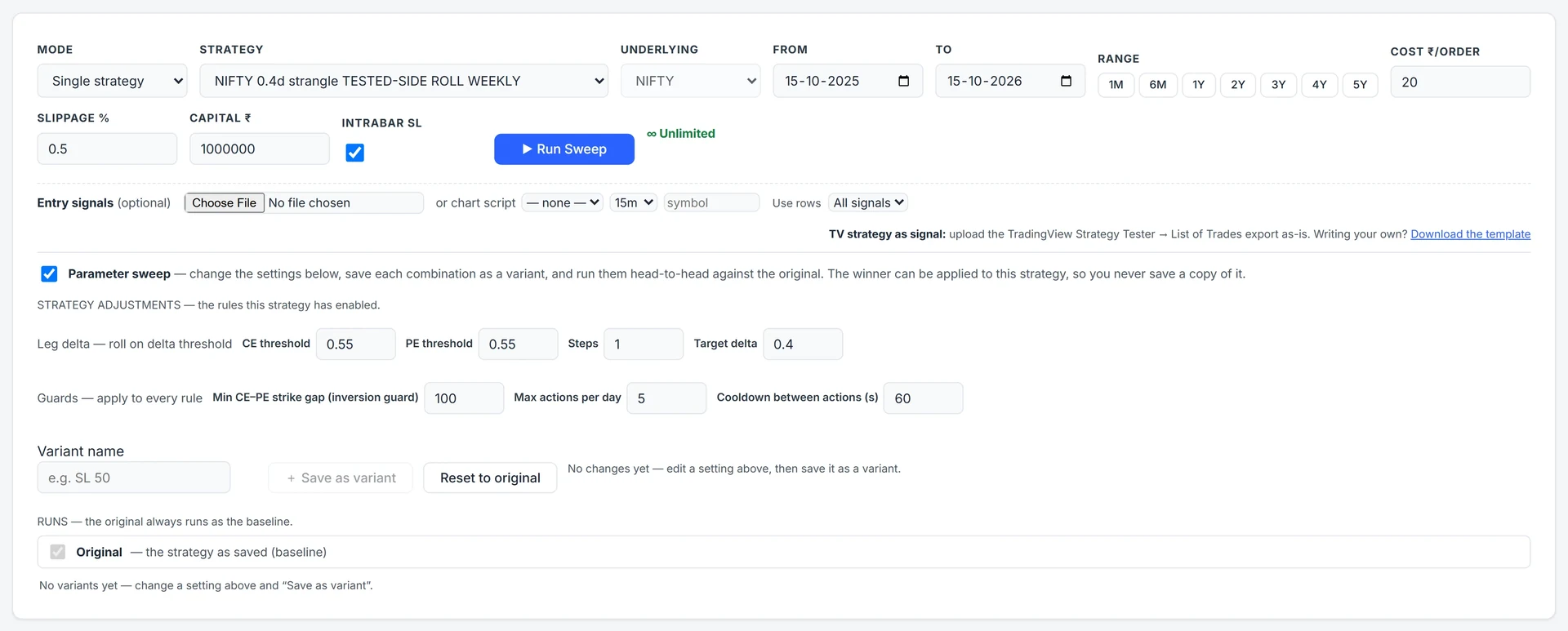Open the Use rows All signals dropdown
This screenshot has width=1568, height=631.
click(x=868, y=202)
